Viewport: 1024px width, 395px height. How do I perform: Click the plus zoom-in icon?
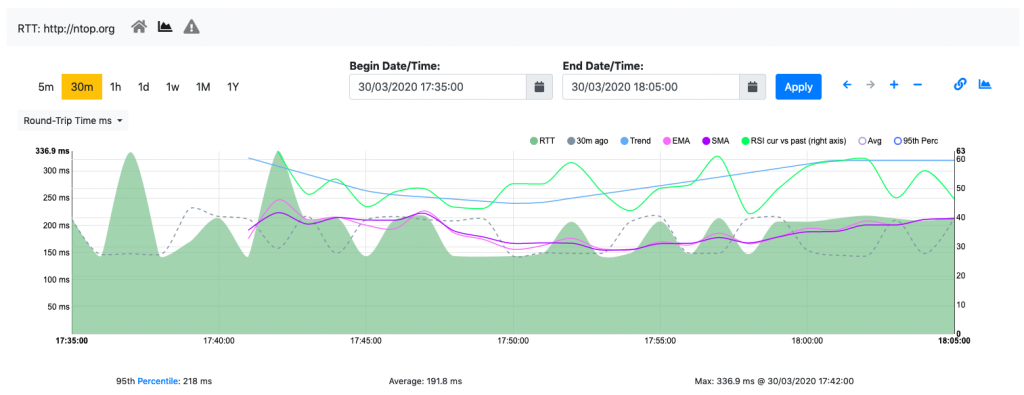(x=894, y=85)
